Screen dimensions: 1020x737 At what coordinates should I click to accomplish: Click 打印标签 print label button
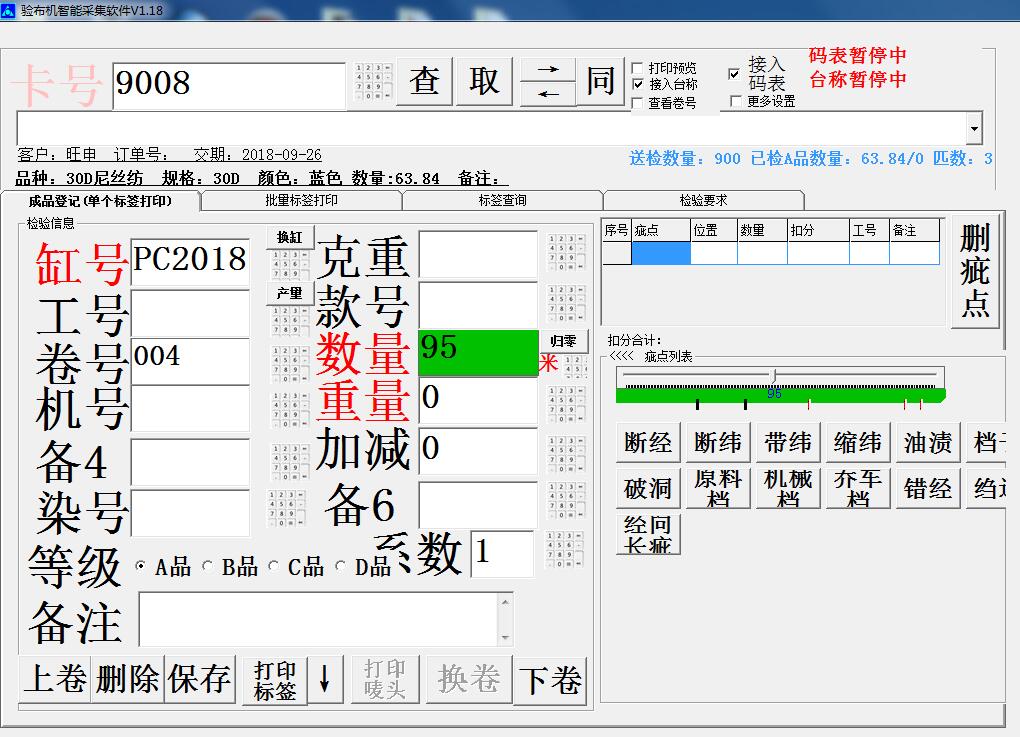tap(275, 680)
